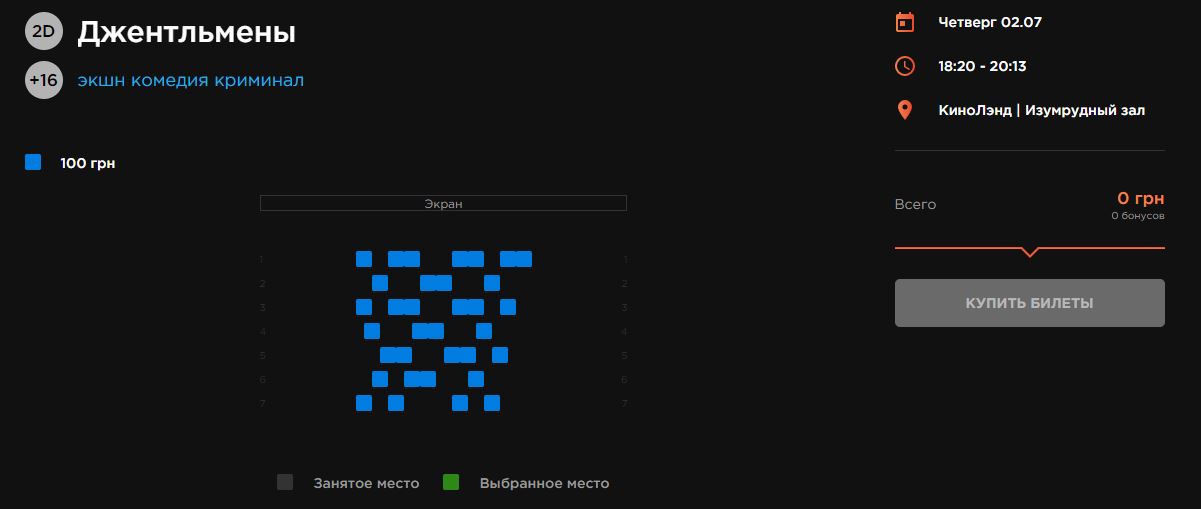
Task: Click the Экран screen bar
Action: (443, 203)
